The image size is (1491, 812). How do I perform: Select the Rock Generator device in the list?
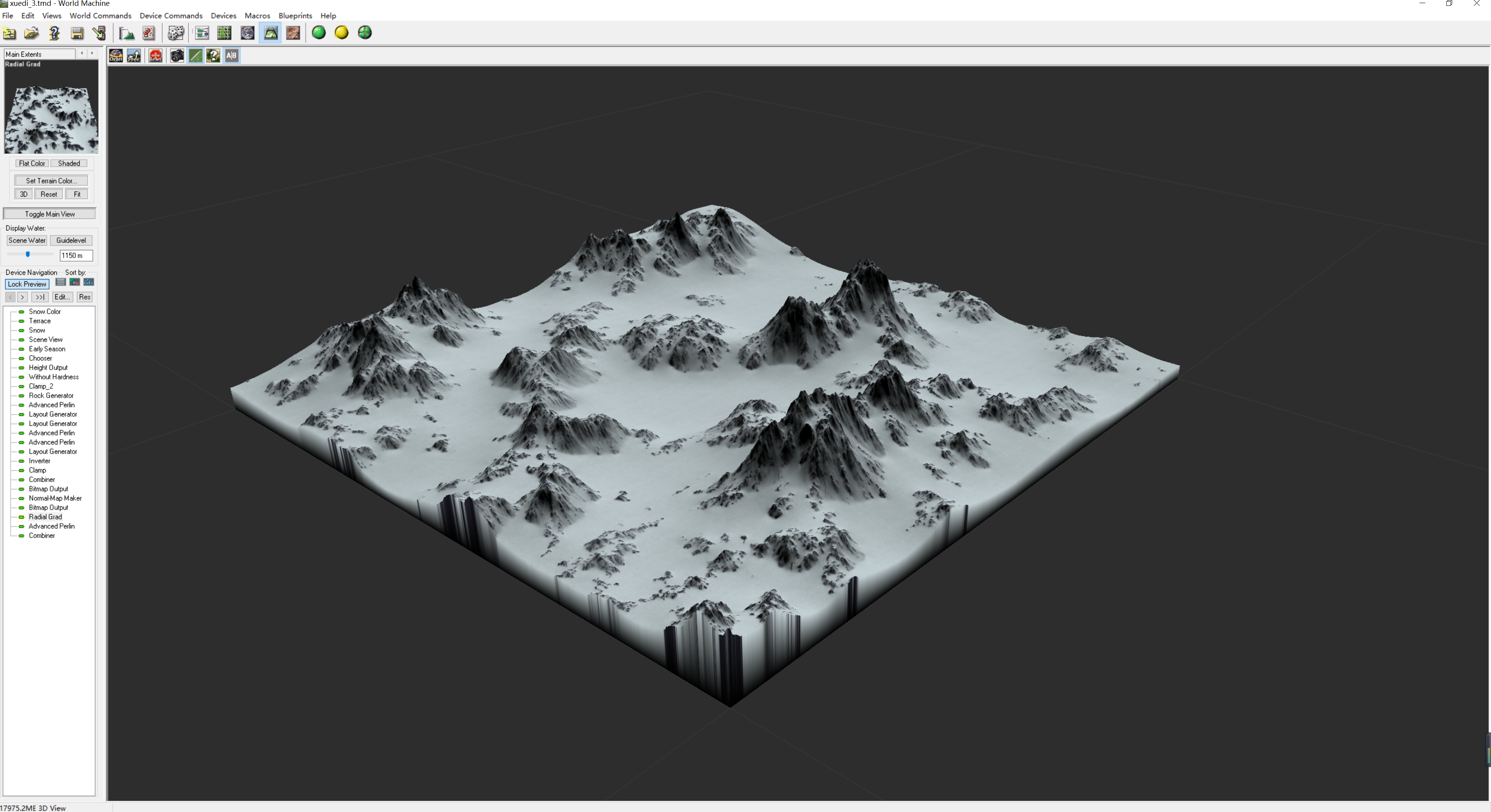[x=51, y=396]
